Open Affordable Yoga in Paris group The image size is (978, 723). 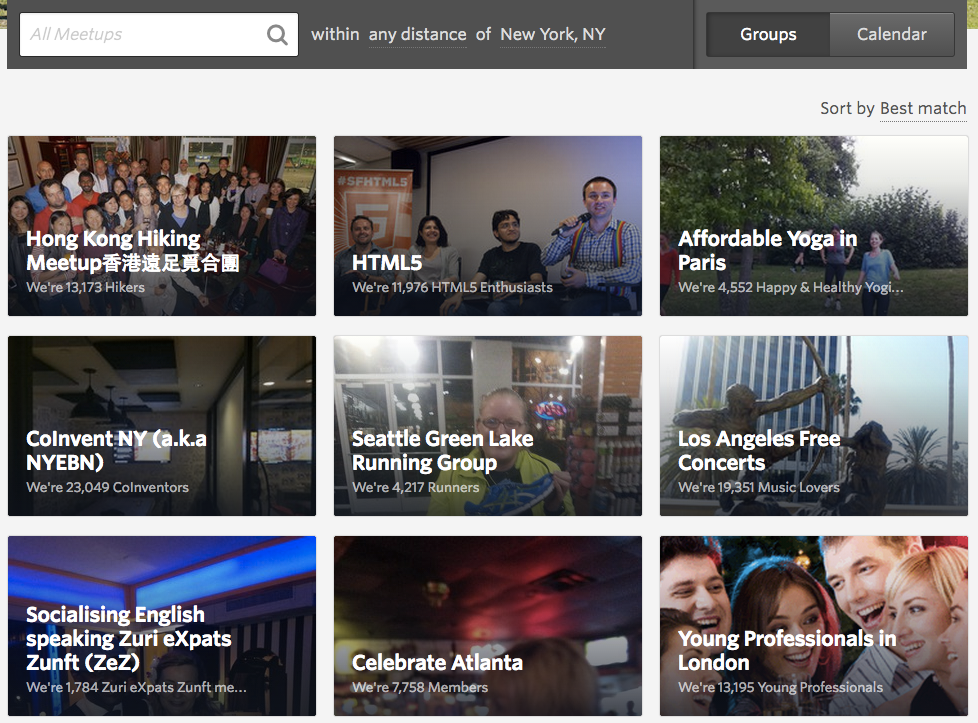pyautogui.click(x=814, y=226)
